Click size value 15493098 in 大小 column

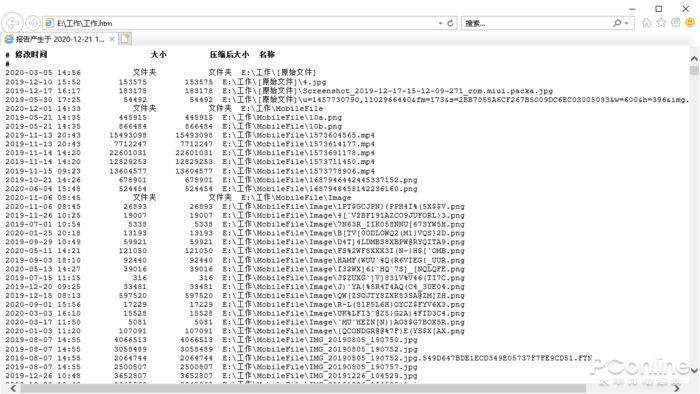click(128, 135)
